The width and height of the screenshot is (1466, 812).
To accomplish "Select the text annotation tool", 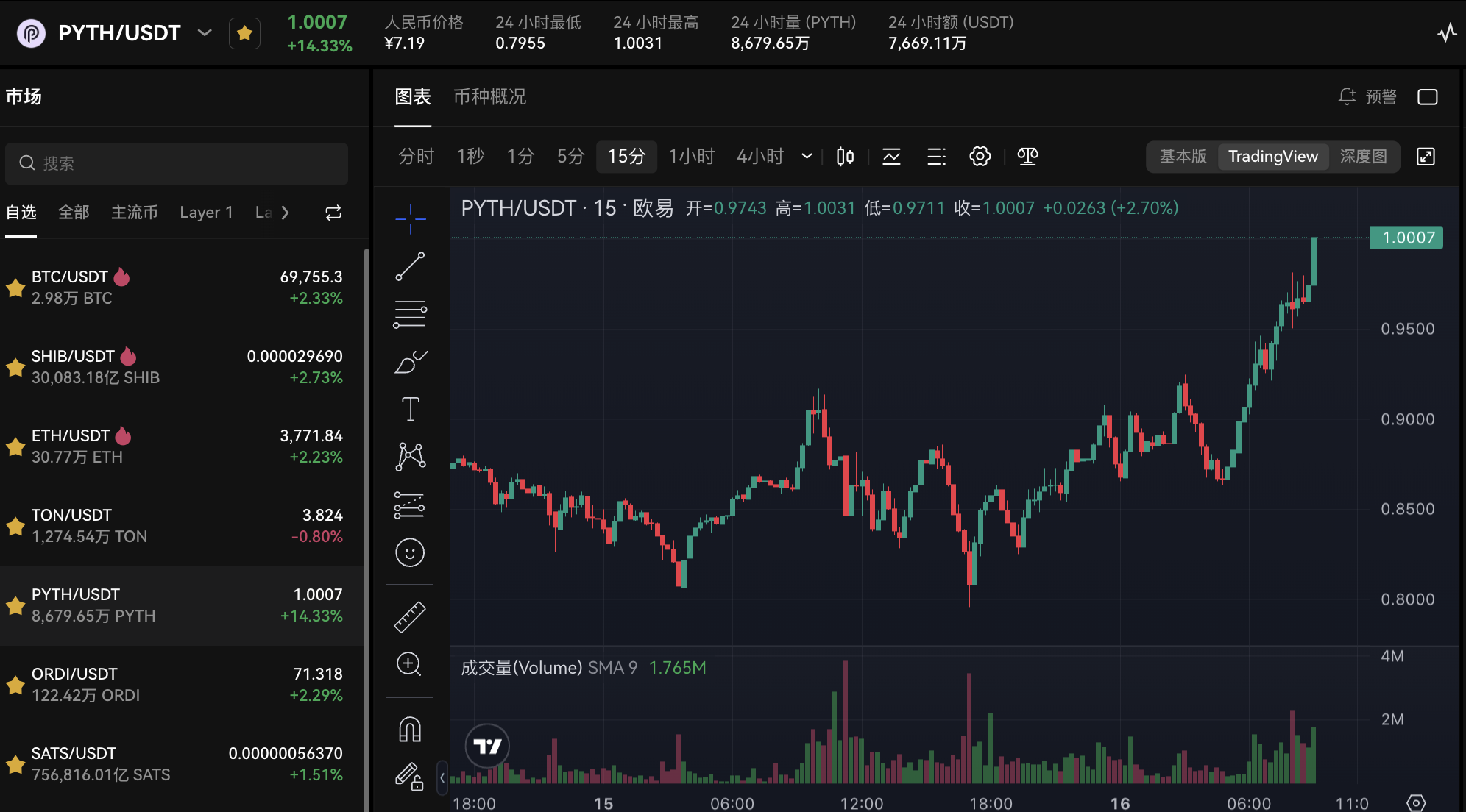I will tap(410, 409).
